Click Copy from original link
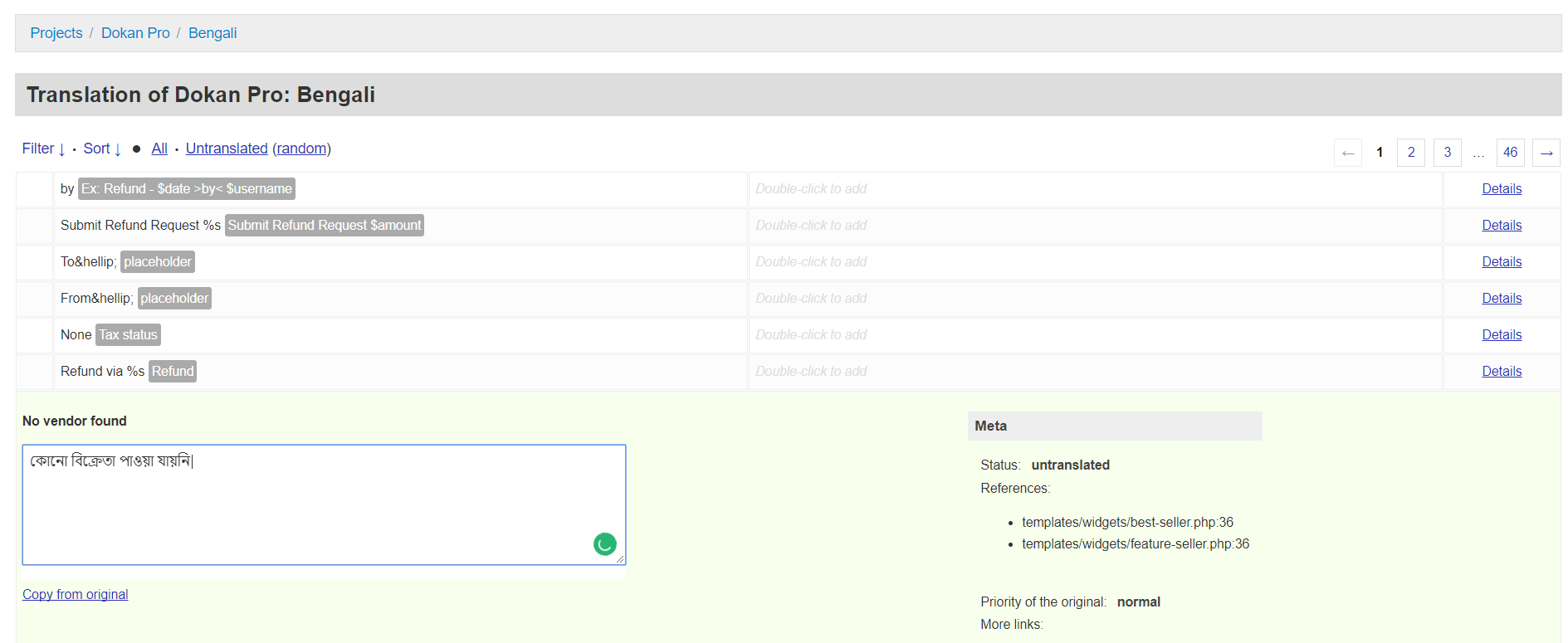 pyautogui.click(x=76, y=595)
